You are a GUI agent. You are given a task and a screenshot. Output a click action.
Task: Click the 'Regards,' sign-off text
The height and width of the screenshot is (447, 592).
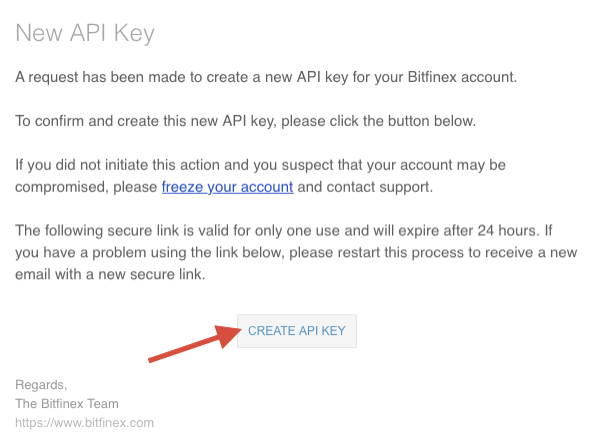[x=41, y=385]
